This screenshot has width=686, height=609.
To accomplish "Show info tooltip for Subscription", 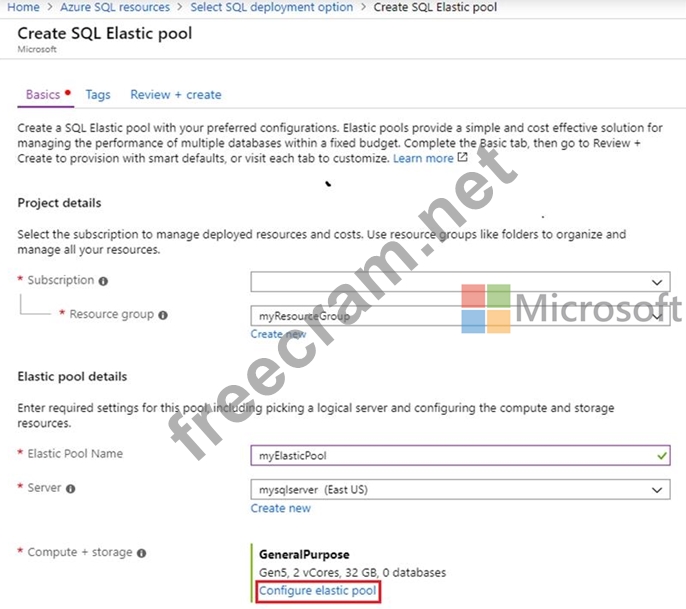I will (x=103, y=281).
